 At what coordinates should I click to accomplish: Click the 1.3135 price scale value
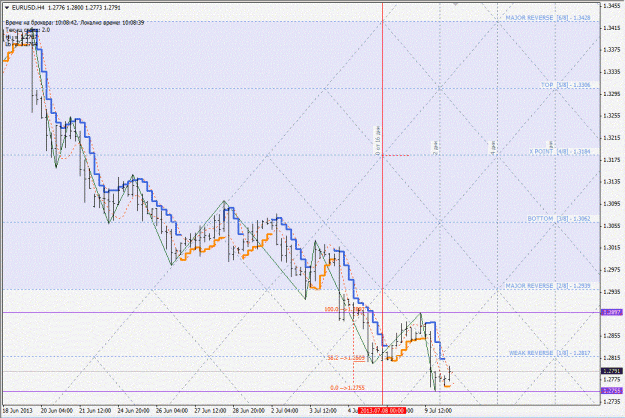pyautogui.click(x=612, y=182)
